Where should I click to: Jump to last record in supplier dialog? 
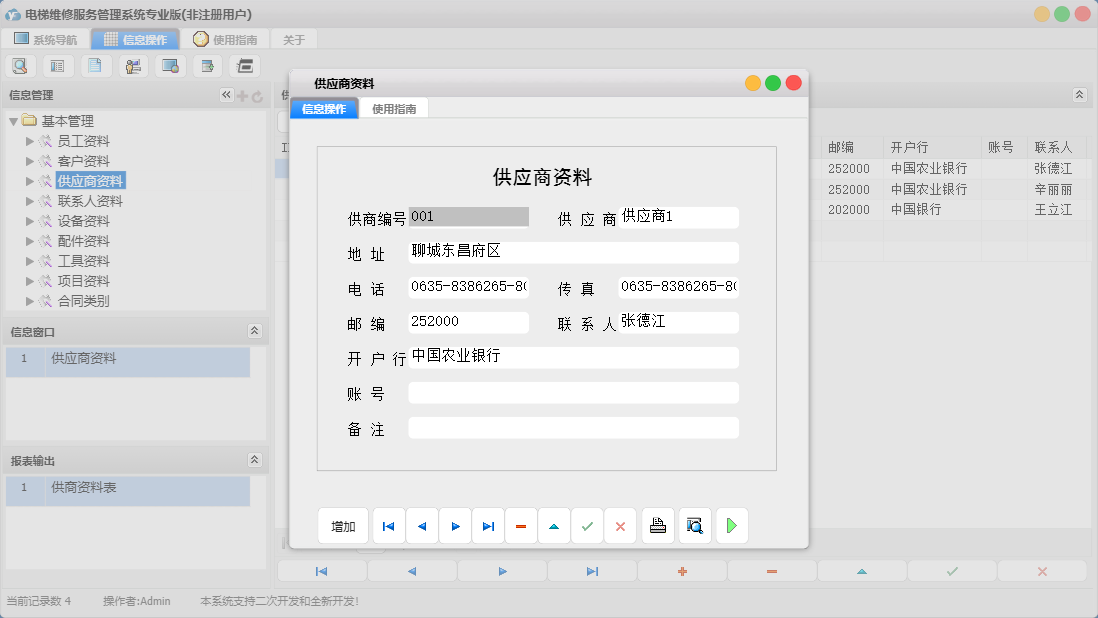488,526
